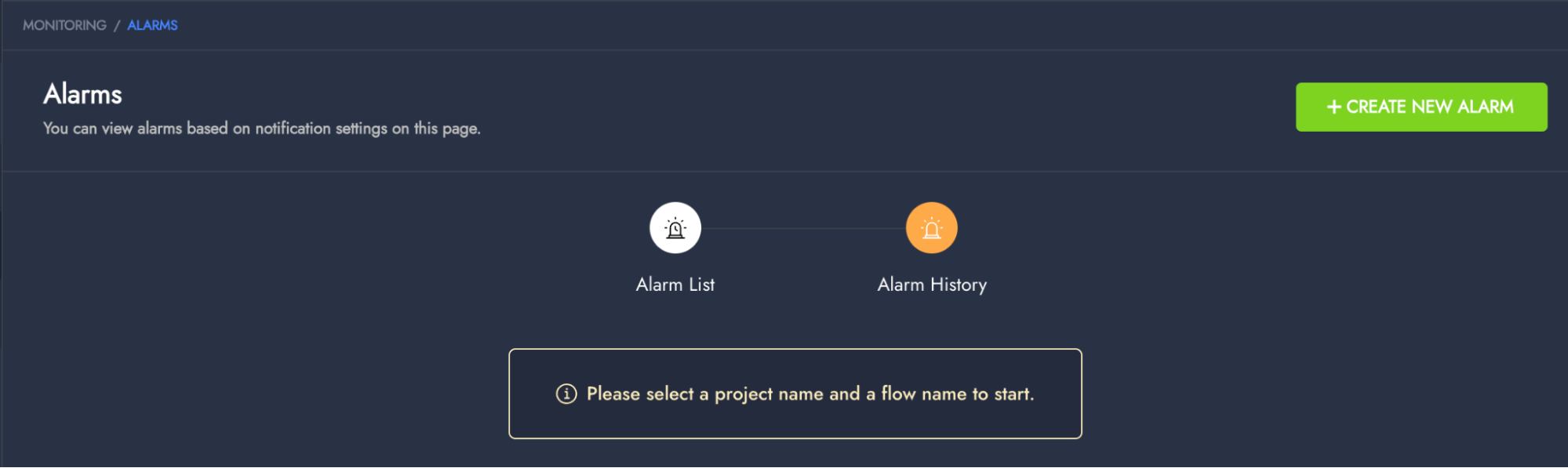Click the word 'based' in the description
This screenshot has width=1568, height=468.
[x=207, y=129]
